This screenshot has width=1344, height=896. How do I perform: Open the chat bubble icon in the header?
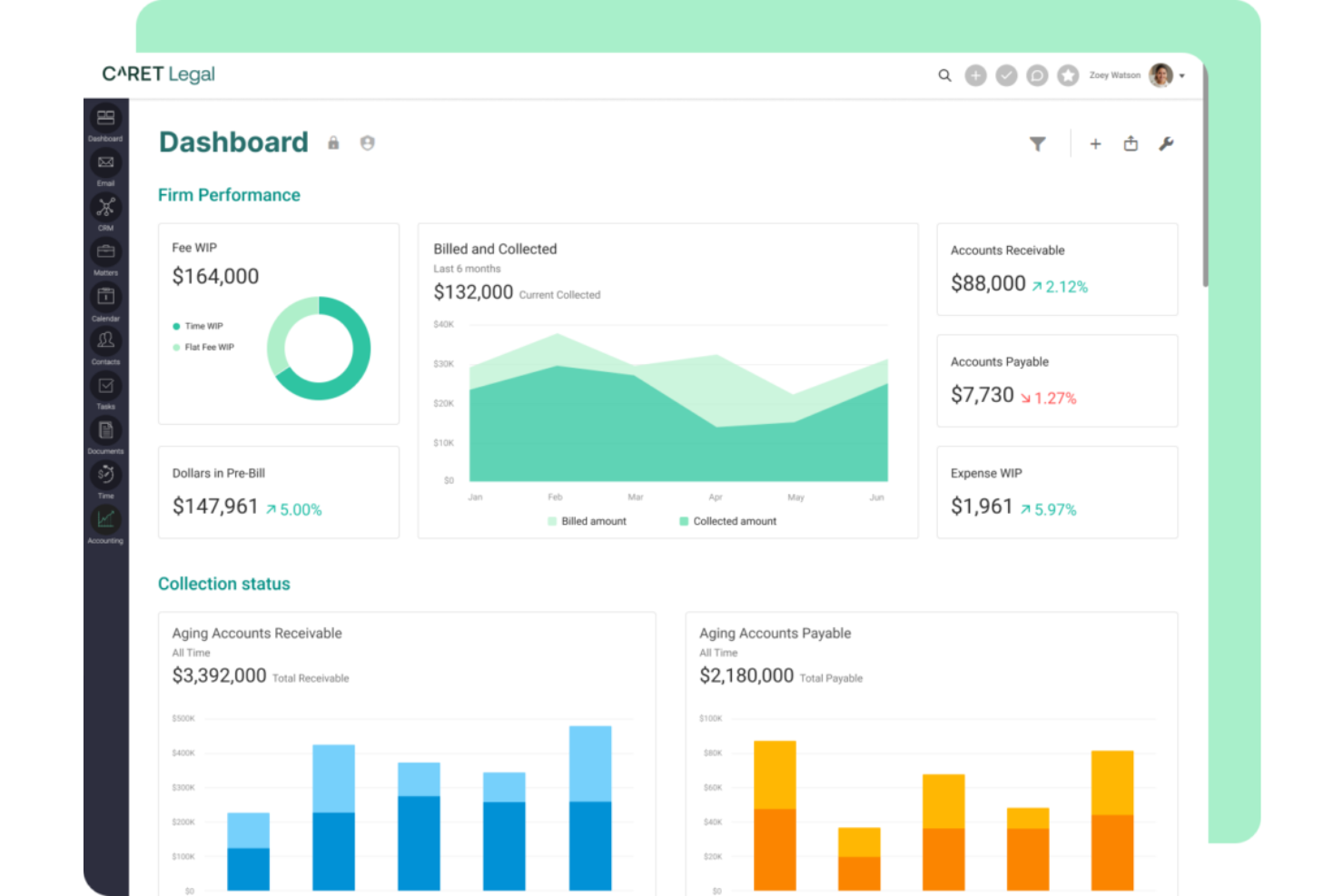1037,75
